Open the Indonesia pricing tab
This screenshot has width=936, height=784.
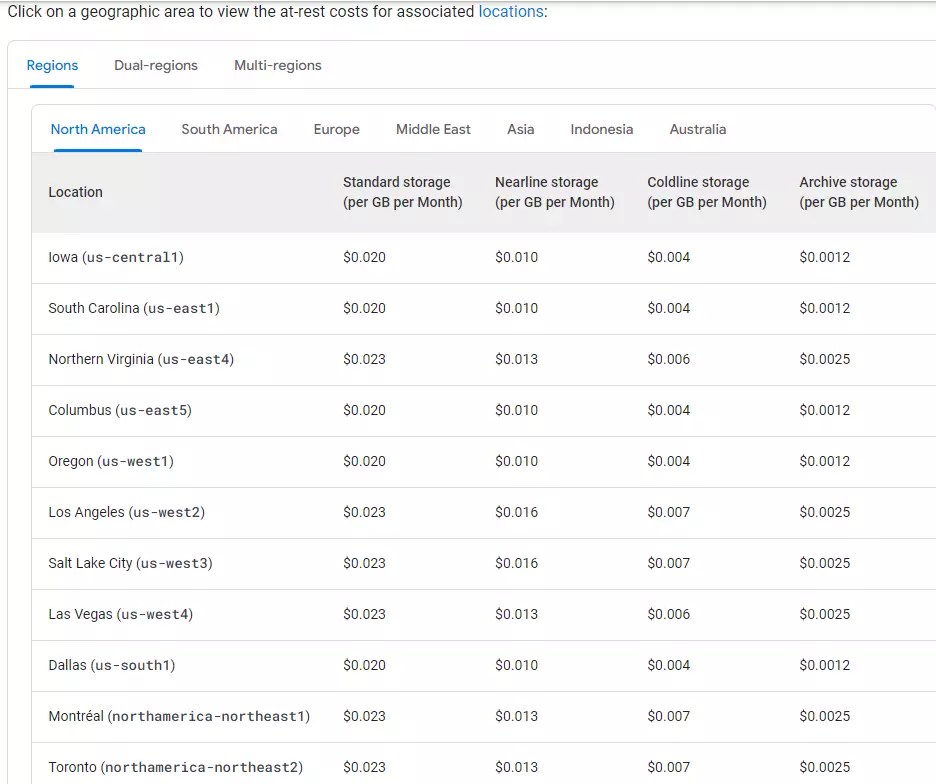coord(601,129)
